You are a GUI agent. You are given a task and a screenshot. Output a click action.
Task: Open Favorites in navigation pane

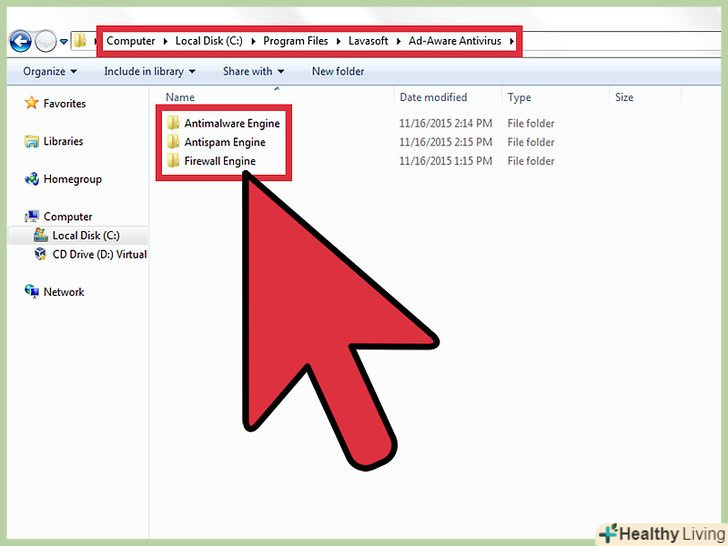(x=65, y=104)
